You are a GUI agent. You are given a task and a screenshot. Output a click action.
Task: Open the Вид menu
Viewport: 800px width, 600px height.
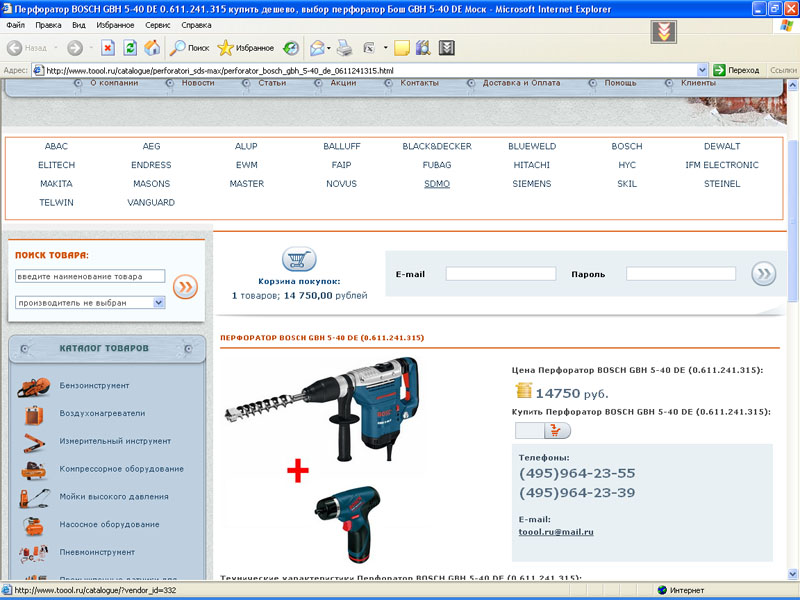coord(79,25)
